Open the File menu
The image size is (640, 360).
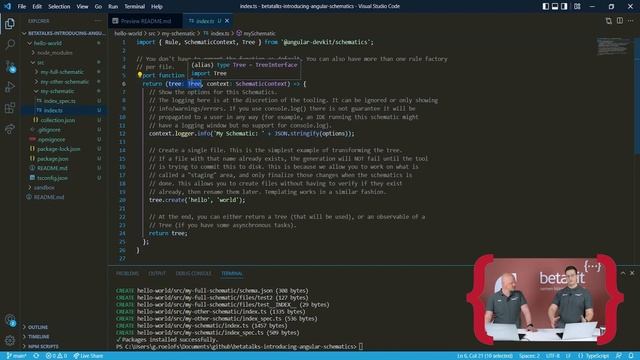(x=22, y=7)
